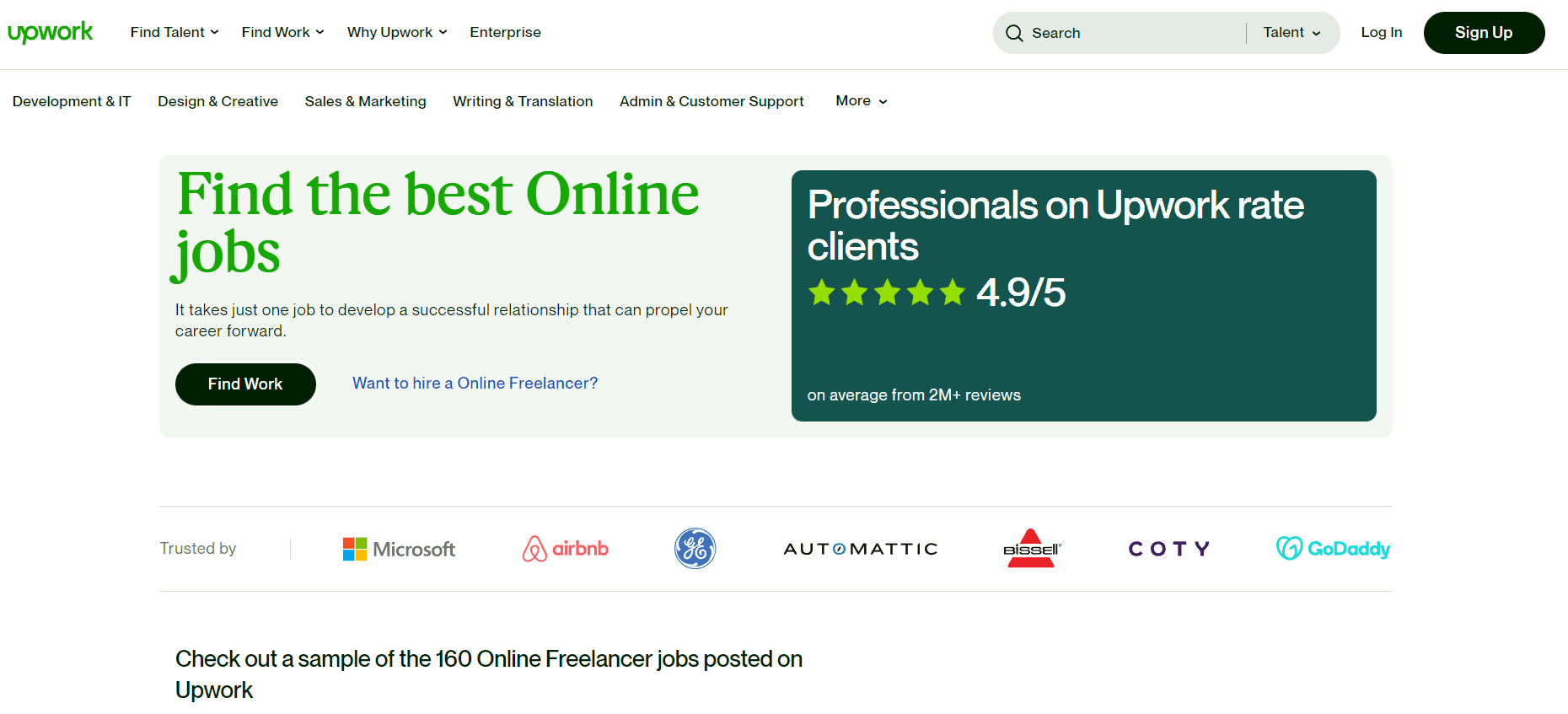
Task: Expand the Find Talent menu
Action: (x=175, y=32)
